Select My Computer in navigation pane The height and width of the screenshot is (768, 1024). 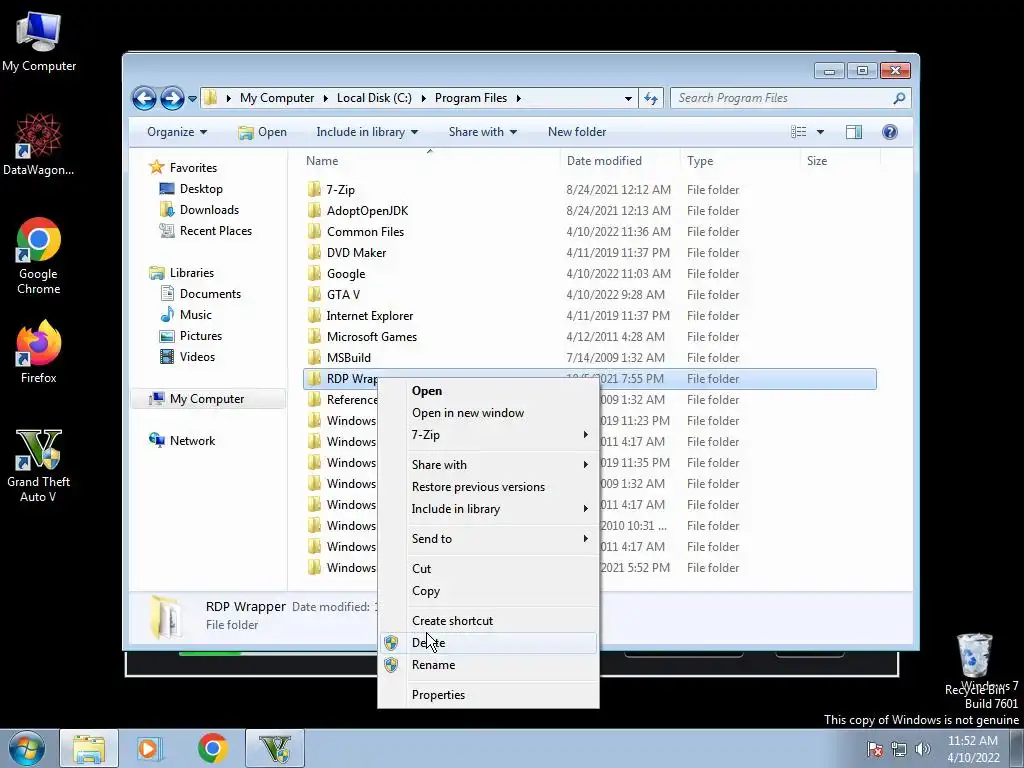[208, 399]
